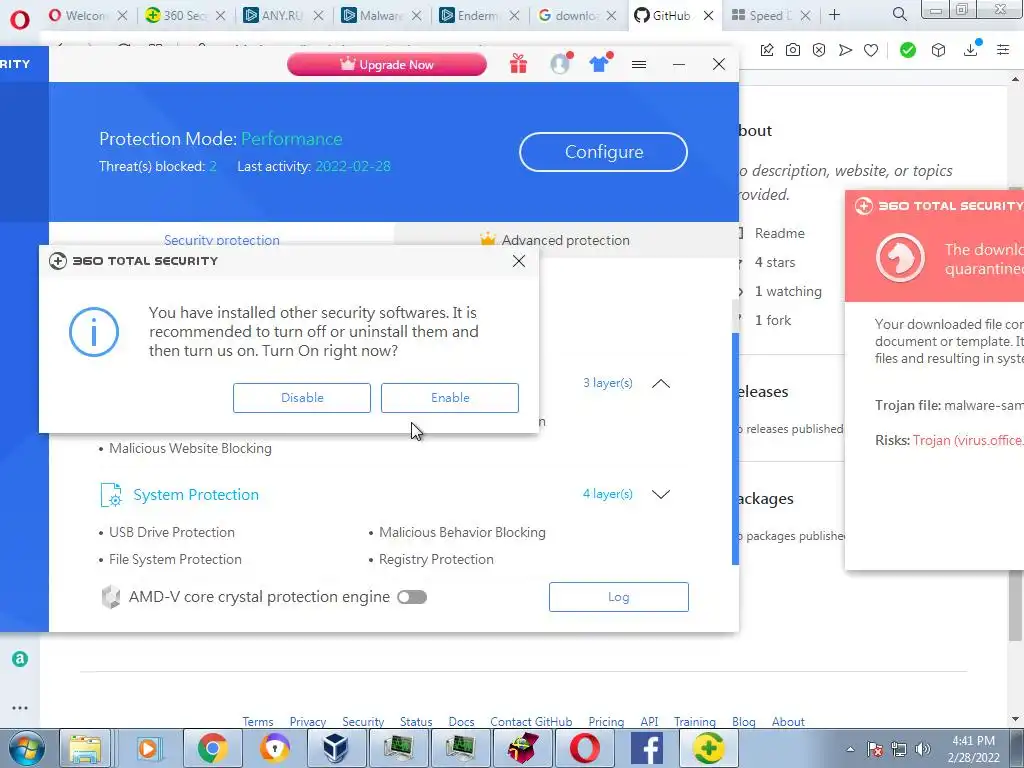The image size is (1024, 768).
Task: Click the green sidebar 'a' icon
Action: click(20, 659)
